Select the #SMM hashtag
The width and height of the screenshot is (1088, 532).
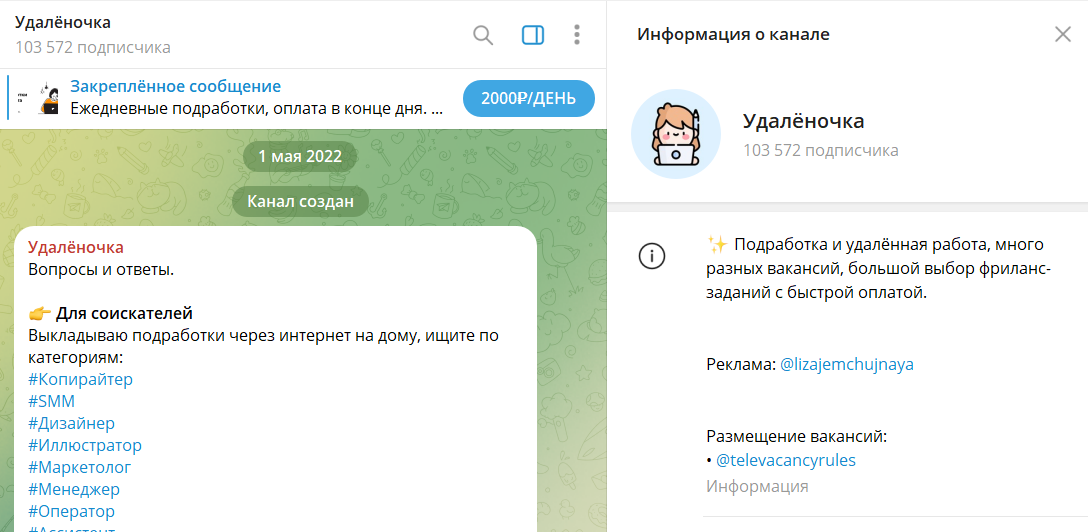[x=52, y=402]
